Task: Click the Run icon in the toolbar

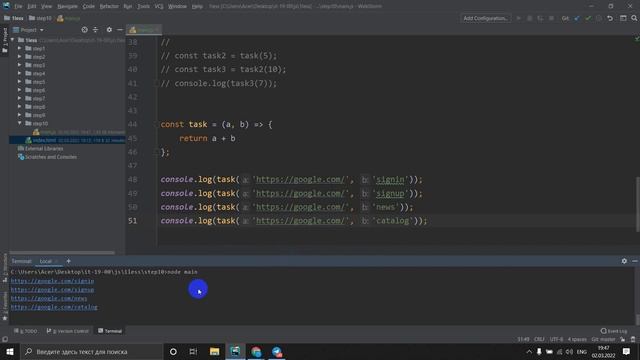Action: (519, 18)
